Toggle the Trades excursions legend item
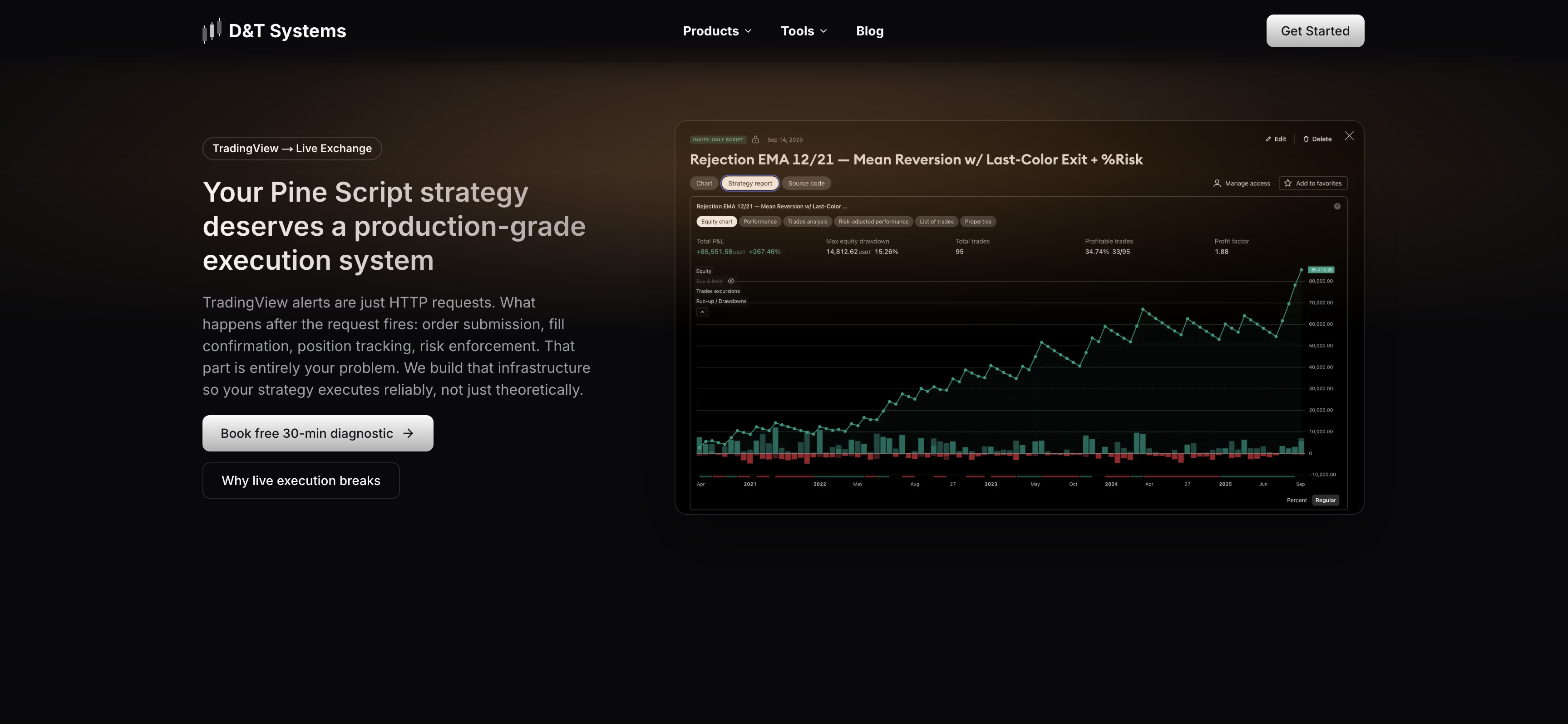Image resolution: width=1568 pixels, height=724 pixels. 718,291
